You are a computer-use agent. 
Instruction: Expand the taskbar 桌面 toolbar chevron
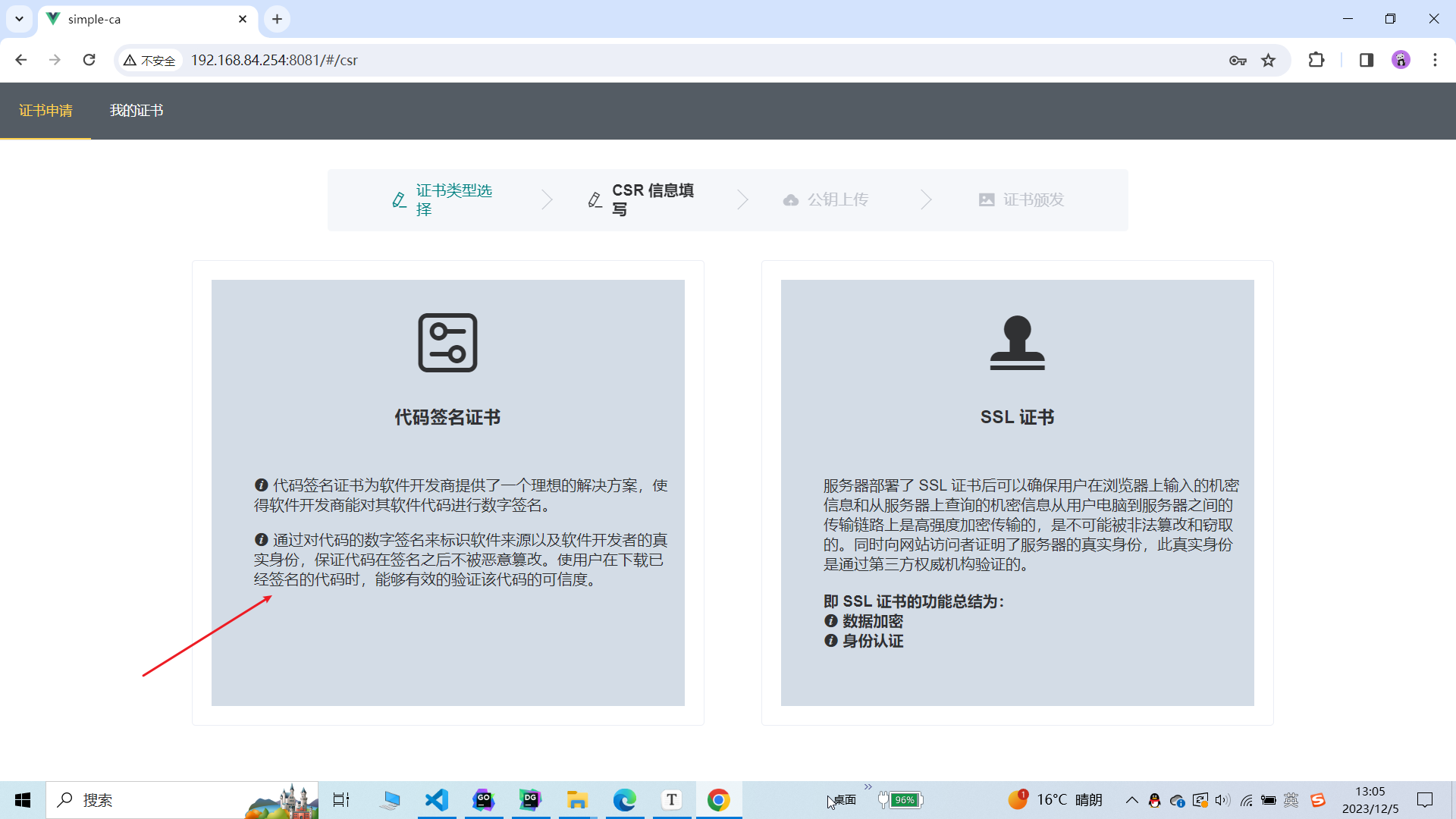coord(868,787)
